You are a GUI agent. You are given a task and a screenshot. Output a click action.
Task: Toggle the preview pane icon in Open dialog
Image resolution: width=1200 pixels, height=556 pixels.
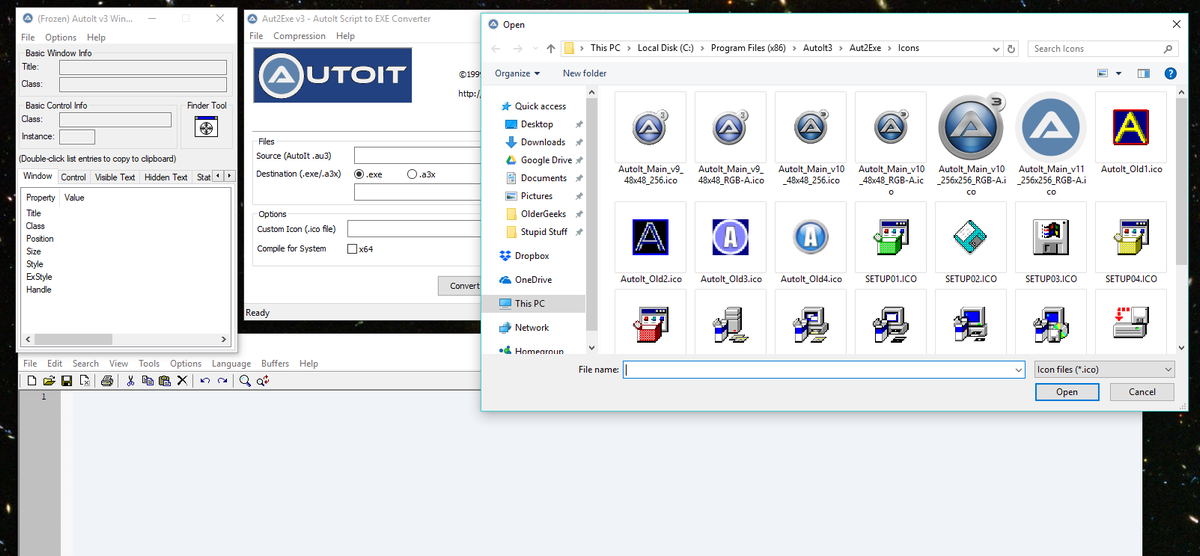click(x=1144, y=73)
